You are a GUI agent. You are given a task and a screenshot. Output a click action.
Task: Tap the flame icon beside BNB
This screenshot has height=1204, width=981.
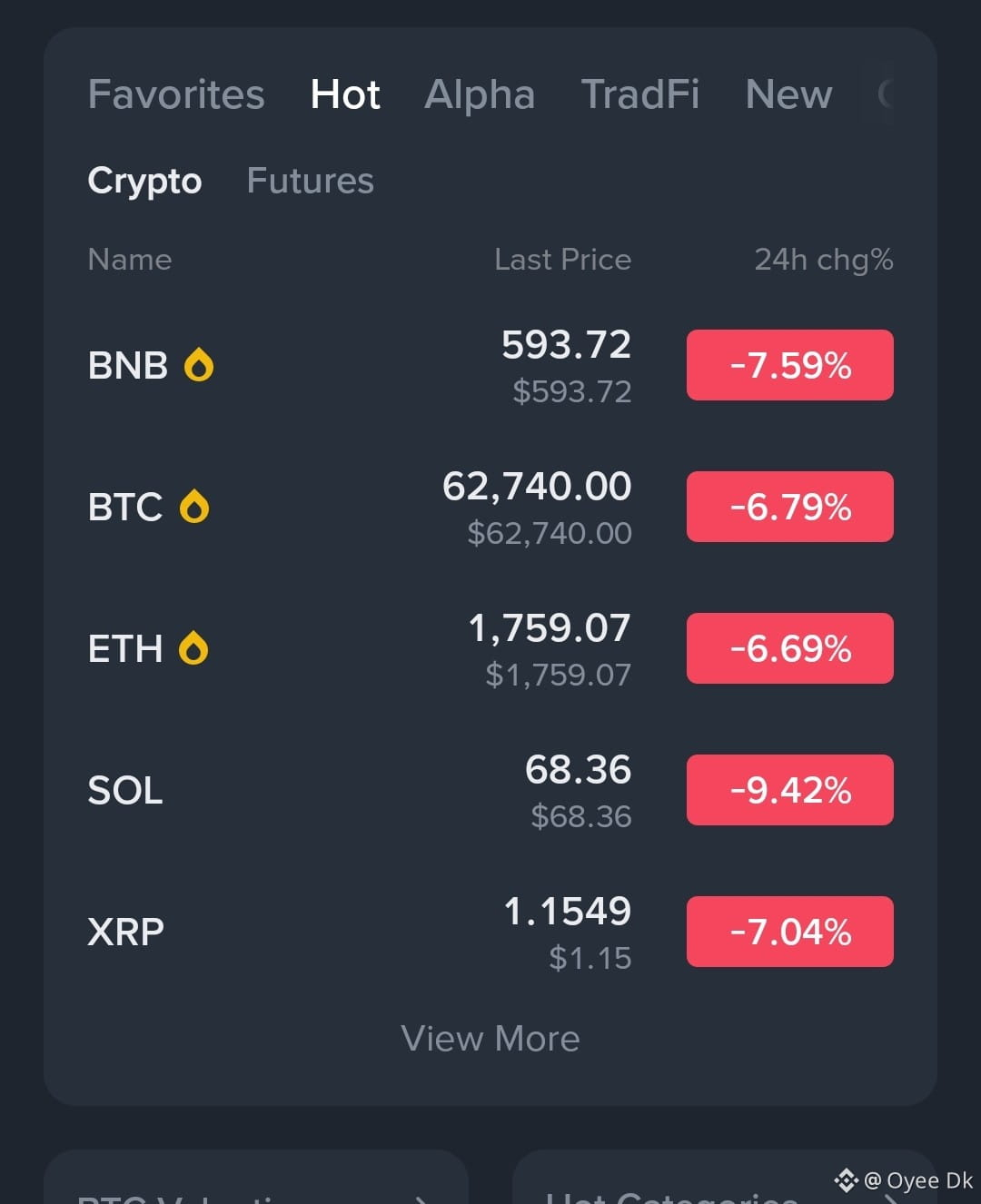coord(199,365)
